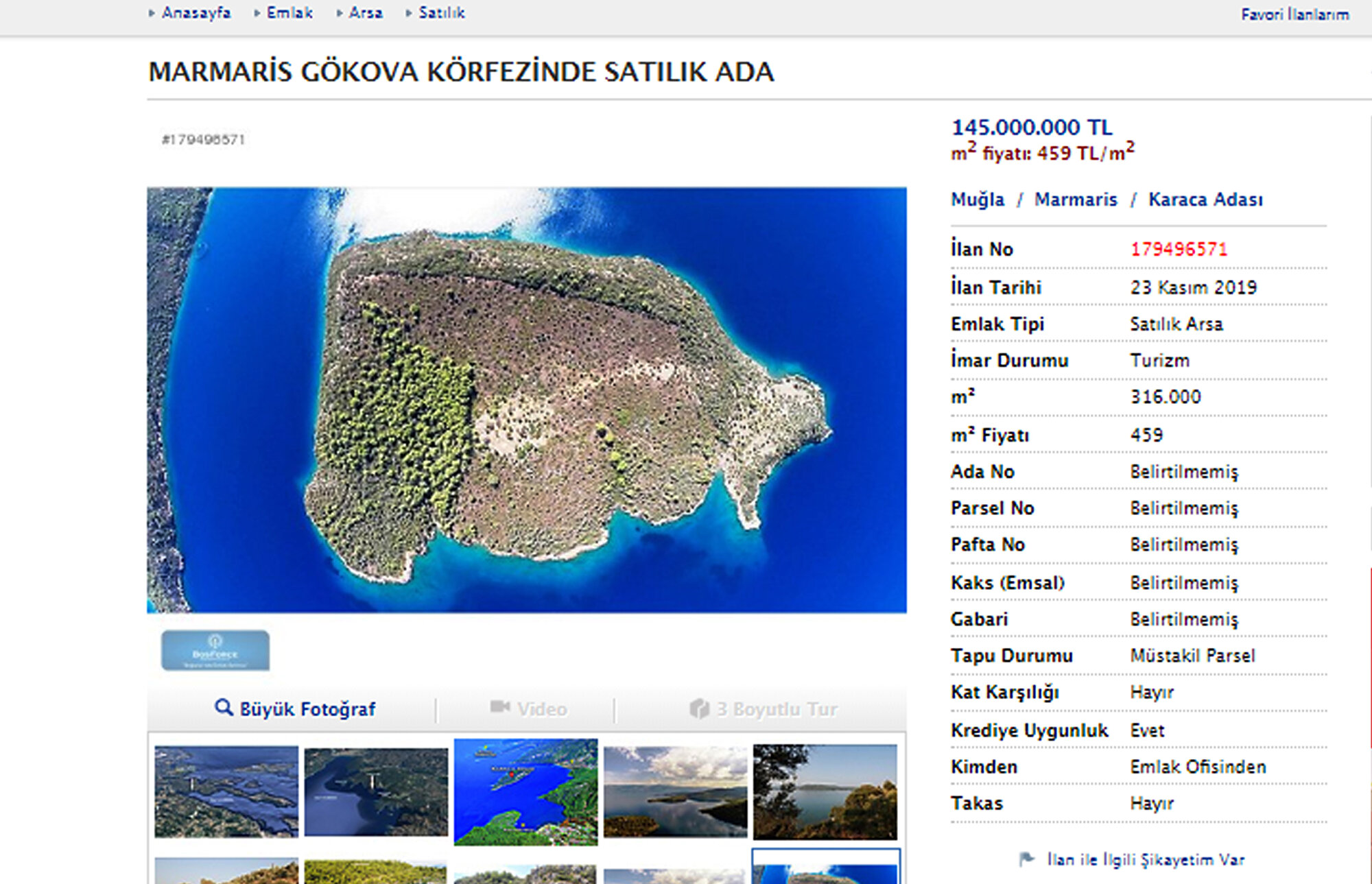1372x884 pixels.
Task: Click the complaint flag icon
Action: [x=1026, y=859]
